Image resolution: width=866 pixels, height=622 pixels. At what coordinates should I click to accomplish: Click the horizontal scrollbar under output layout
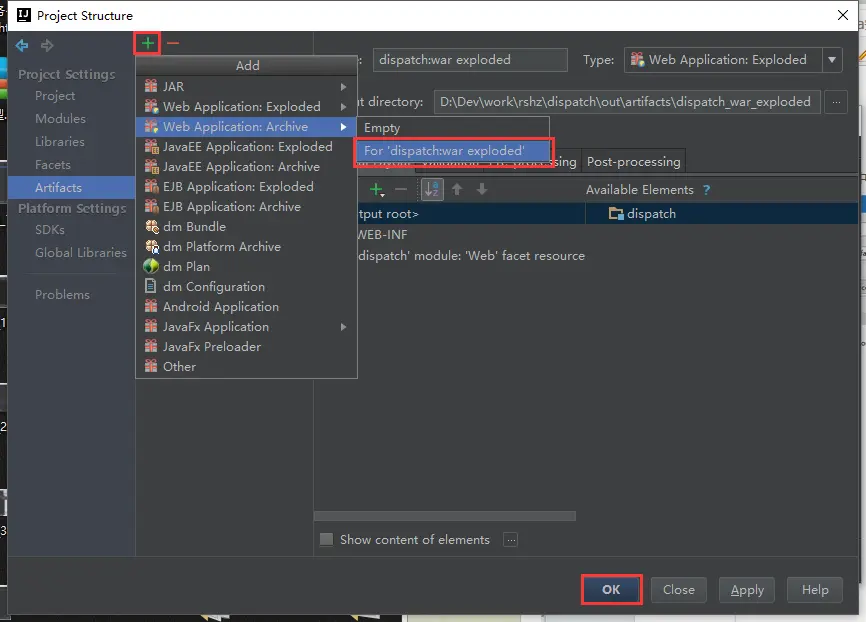point(445,515)
